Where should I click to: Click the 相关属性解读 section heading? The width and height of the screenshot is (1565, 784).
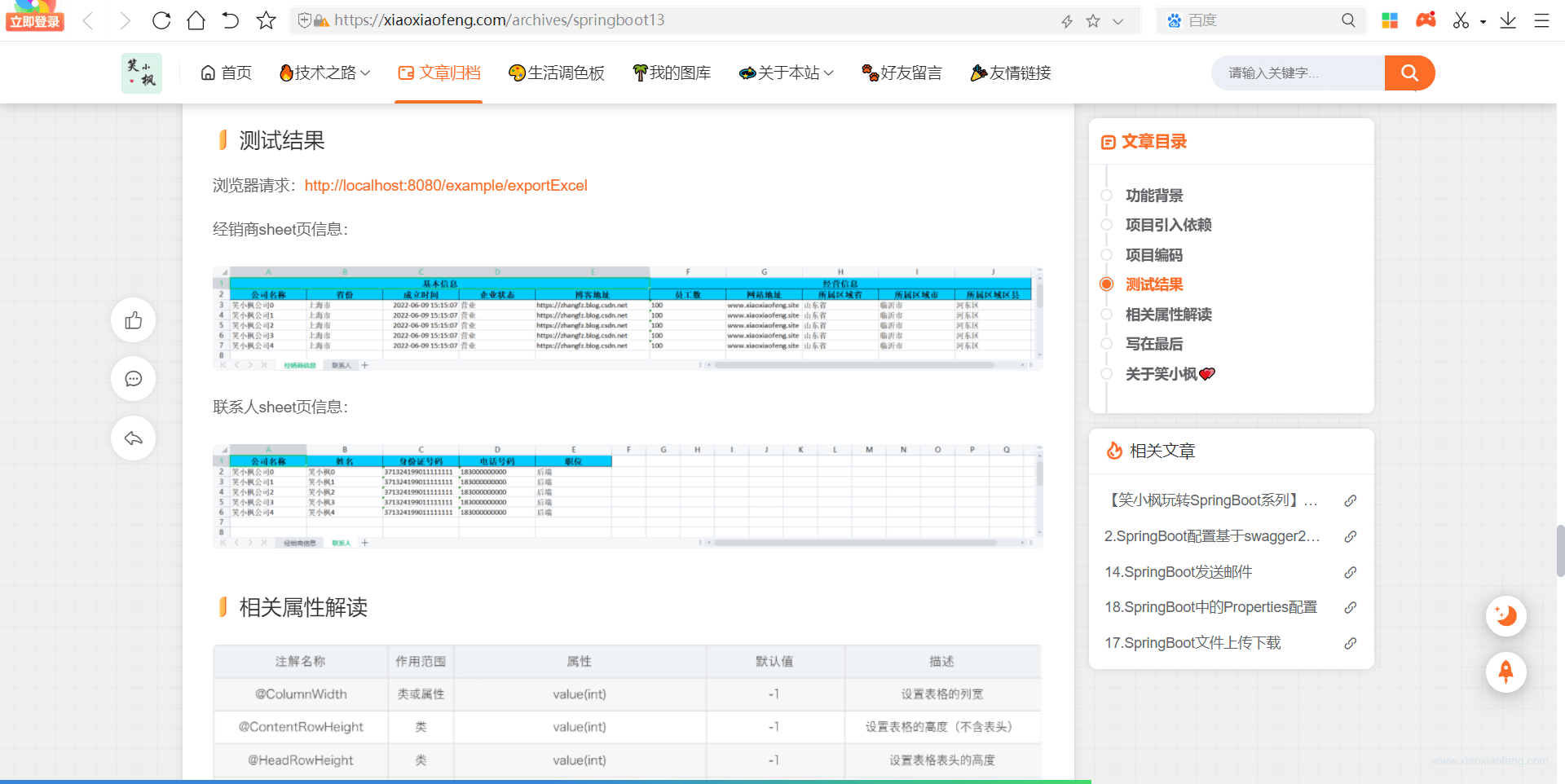coord(303,608)
